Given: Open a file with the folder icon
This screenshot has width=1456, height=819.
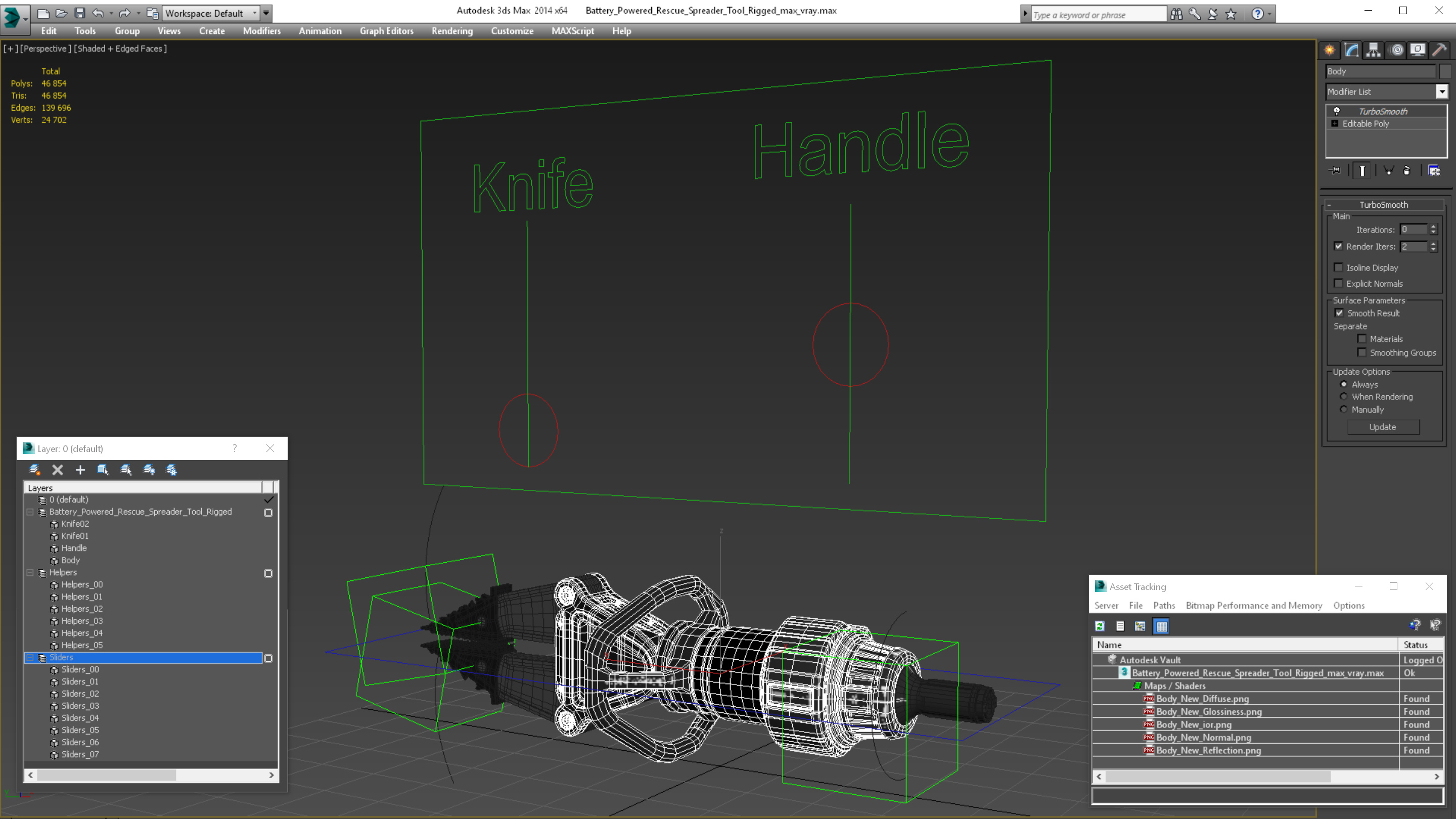Looking at the screenshot, I should pyautogui.click(x=62, y=13).
